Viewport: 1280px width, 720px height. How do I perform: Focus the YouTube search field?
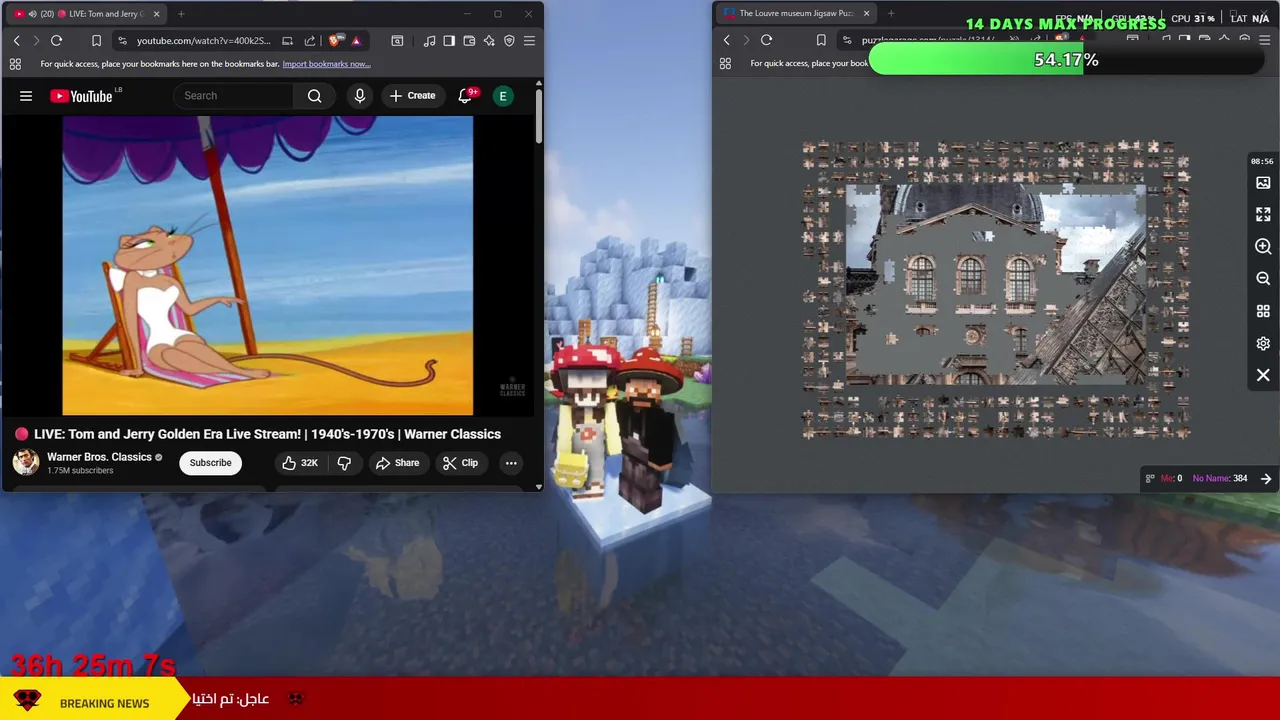[234, 96]
